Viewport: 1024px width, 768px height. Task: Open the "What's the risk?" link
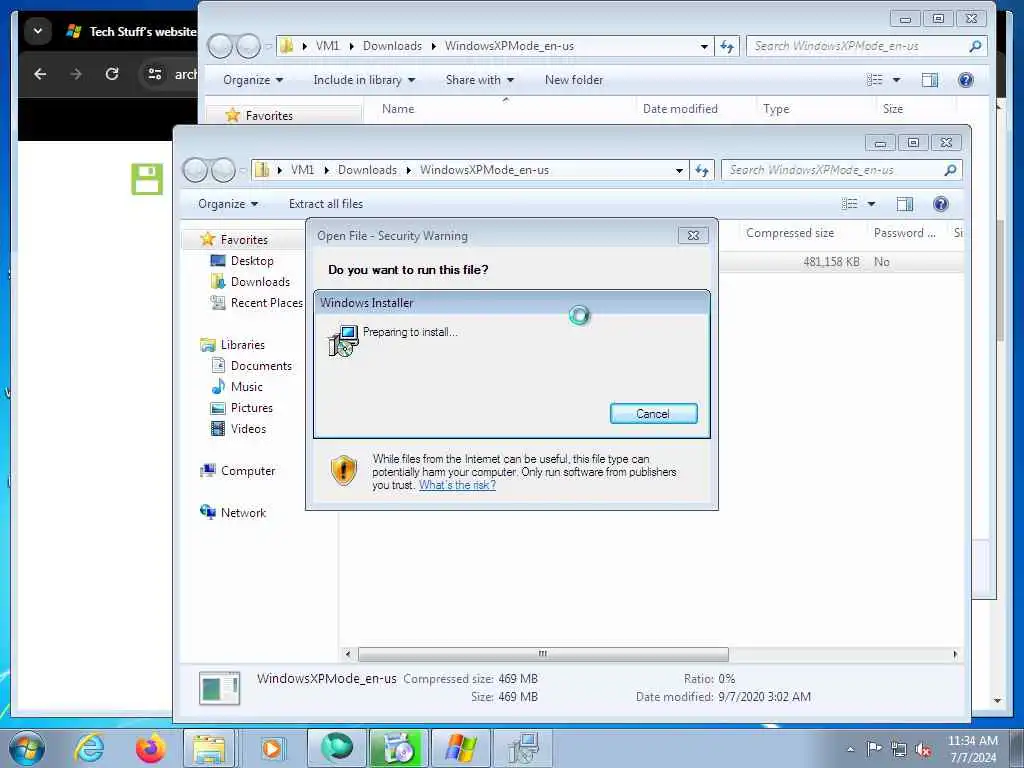(457, 485)
